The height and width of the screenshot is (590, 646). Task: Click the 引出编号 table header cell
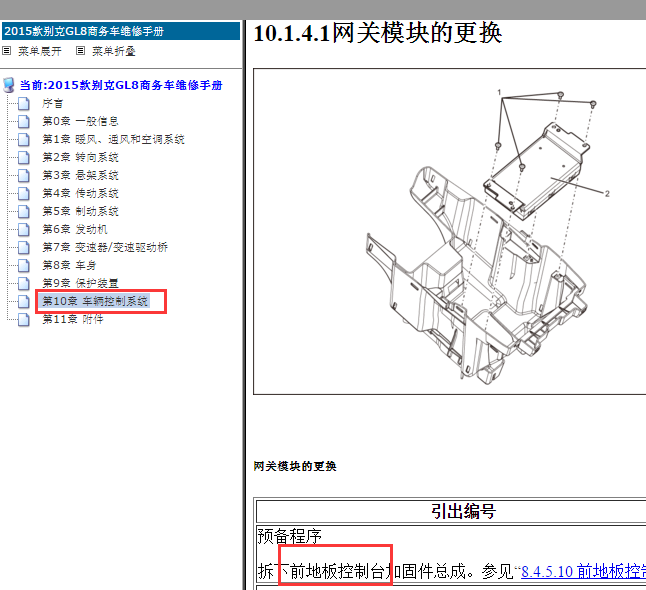(x=451, y=511)
